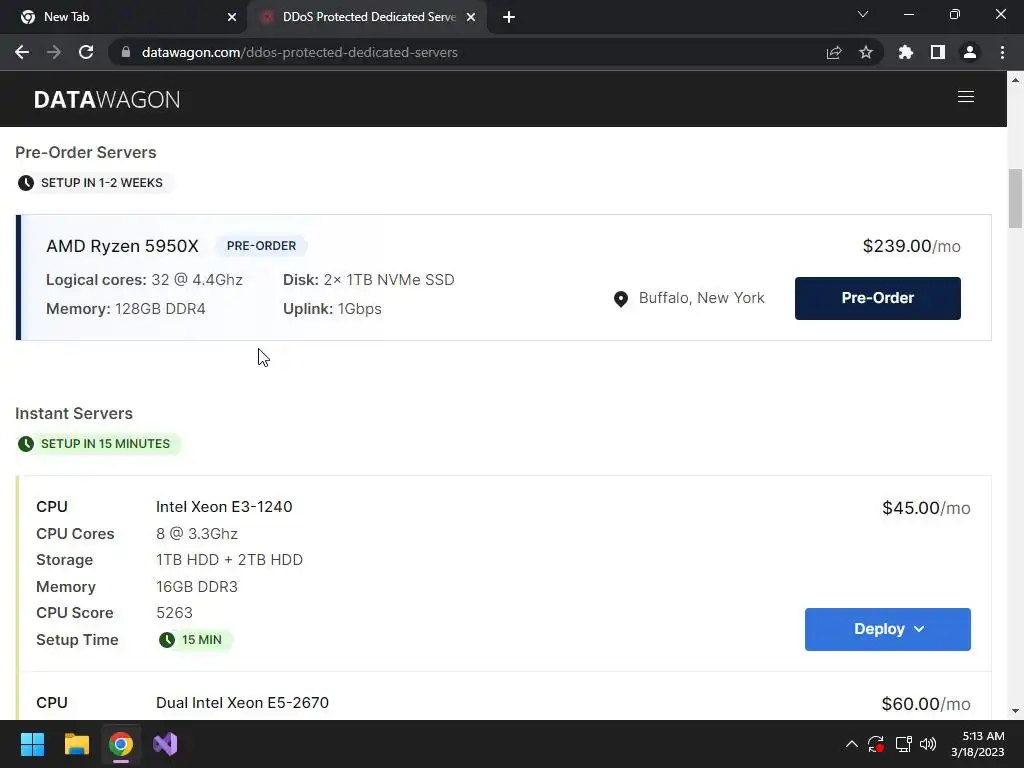The image size is (1024, 768).
Task: Click the scrollbar down arrow
Action: click(1015, 711)
